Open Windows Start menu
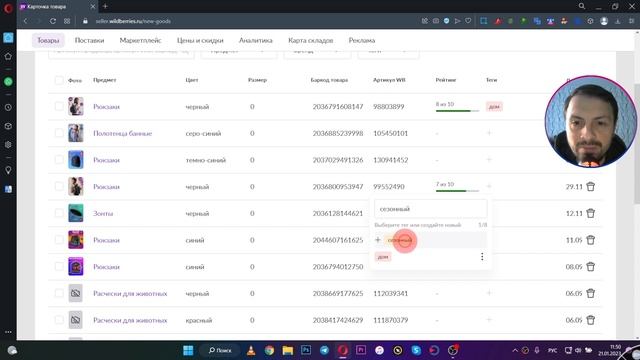The image size is (640, 360). click(x=188, y=350)
